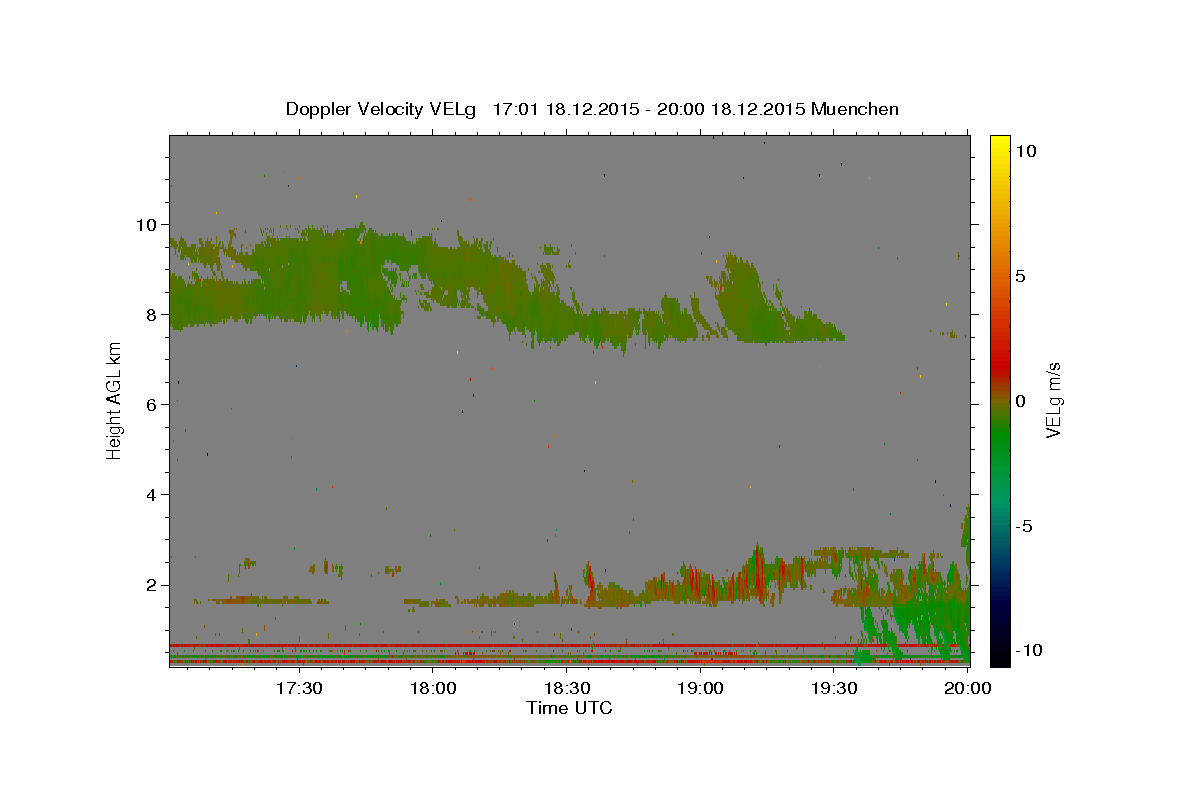Click the 20:00 time tick label
The height and width of the screenshot is (800, 1200).
click(x=967, y=688)
